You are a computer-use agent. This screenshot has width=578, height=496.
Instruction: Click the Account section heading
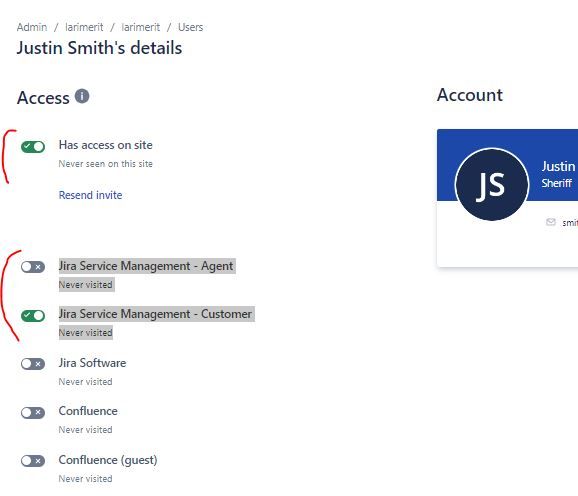tap(470, 95)
